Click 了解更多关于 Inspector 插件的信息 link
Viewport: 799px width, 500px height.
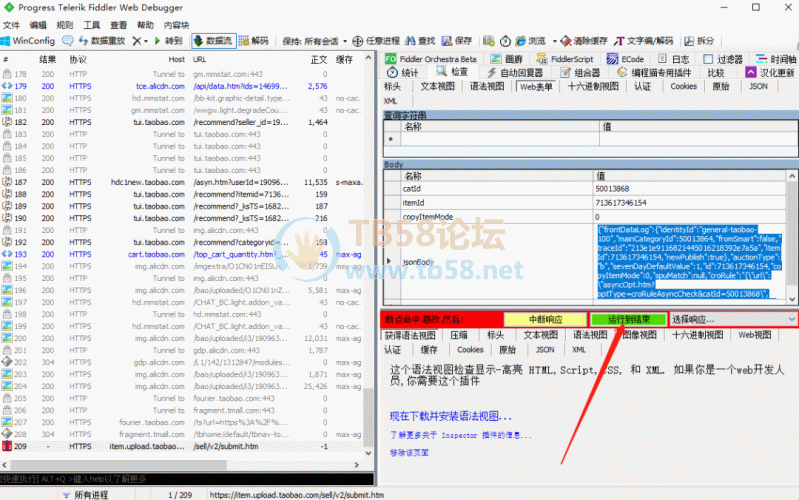(x=460, y=435)
